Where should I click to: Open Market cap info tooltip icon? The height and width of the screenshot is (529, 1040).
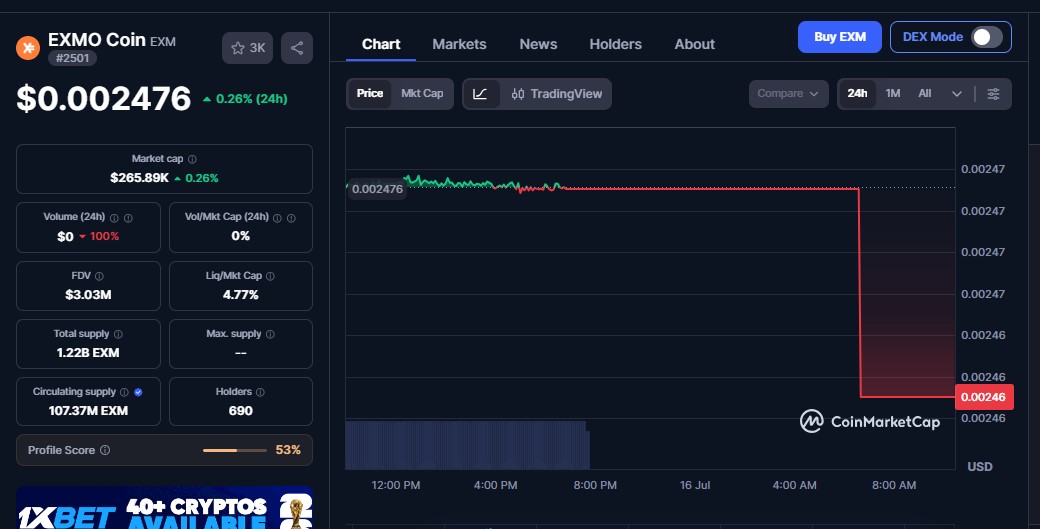pos(192,159)
